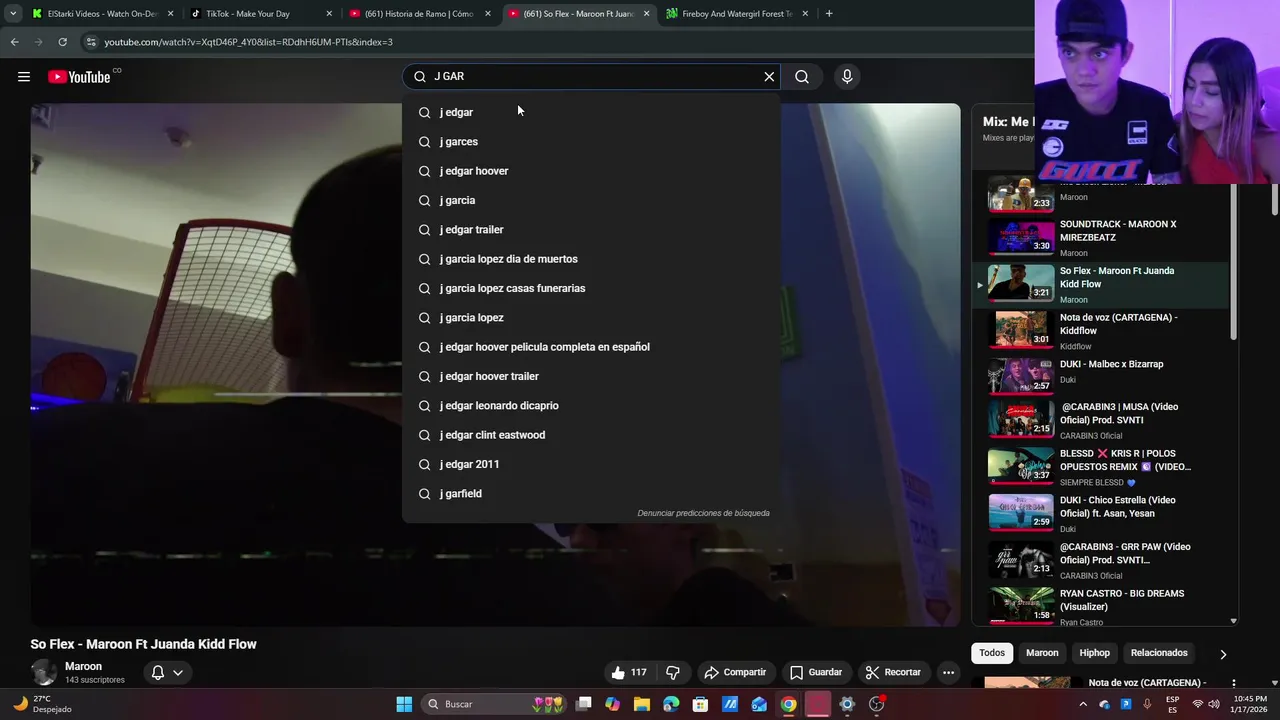Open Microsoft Edge from the taskbar
Viewport: 1280px width, 720px height.
pyautogui.click(x=671, y=704)
